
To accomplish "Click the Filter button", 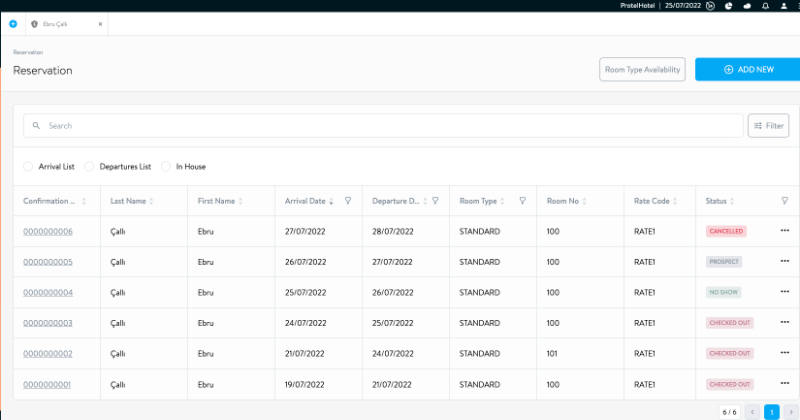I will click(768, 126).
